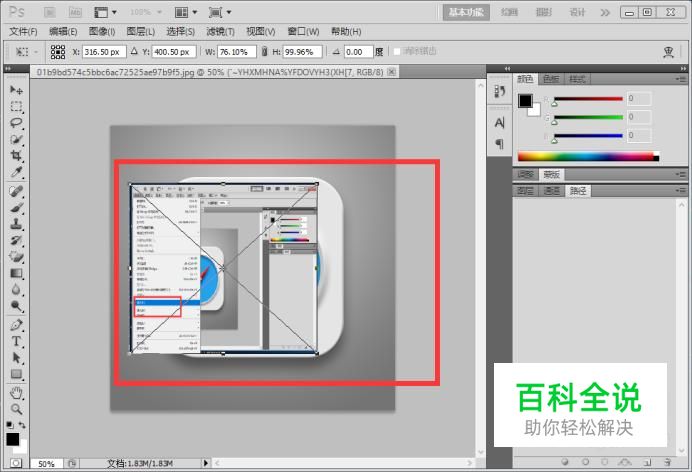The height and width of the screenshot is (472, 692).
Task: Toggle maintain aspect ratio chain link
Action: [x=264, y=52]
